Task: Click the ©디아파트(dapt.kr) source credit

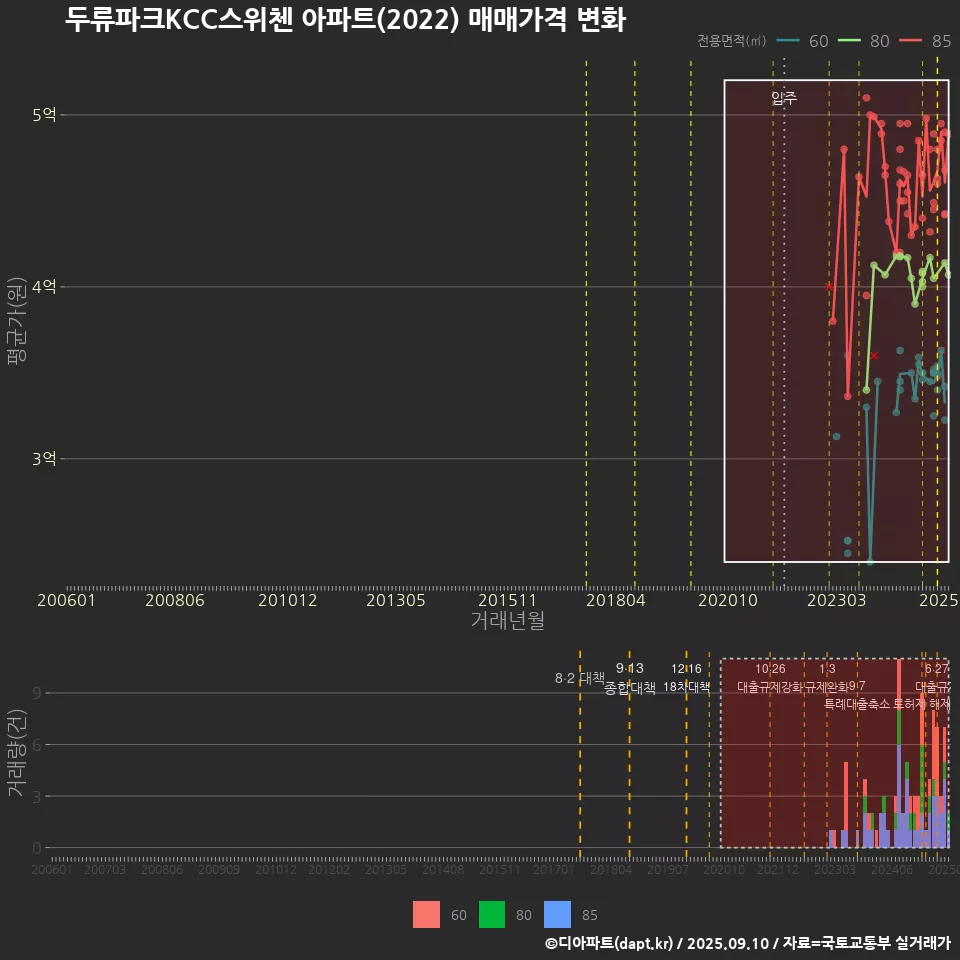Action: point(609,943)
